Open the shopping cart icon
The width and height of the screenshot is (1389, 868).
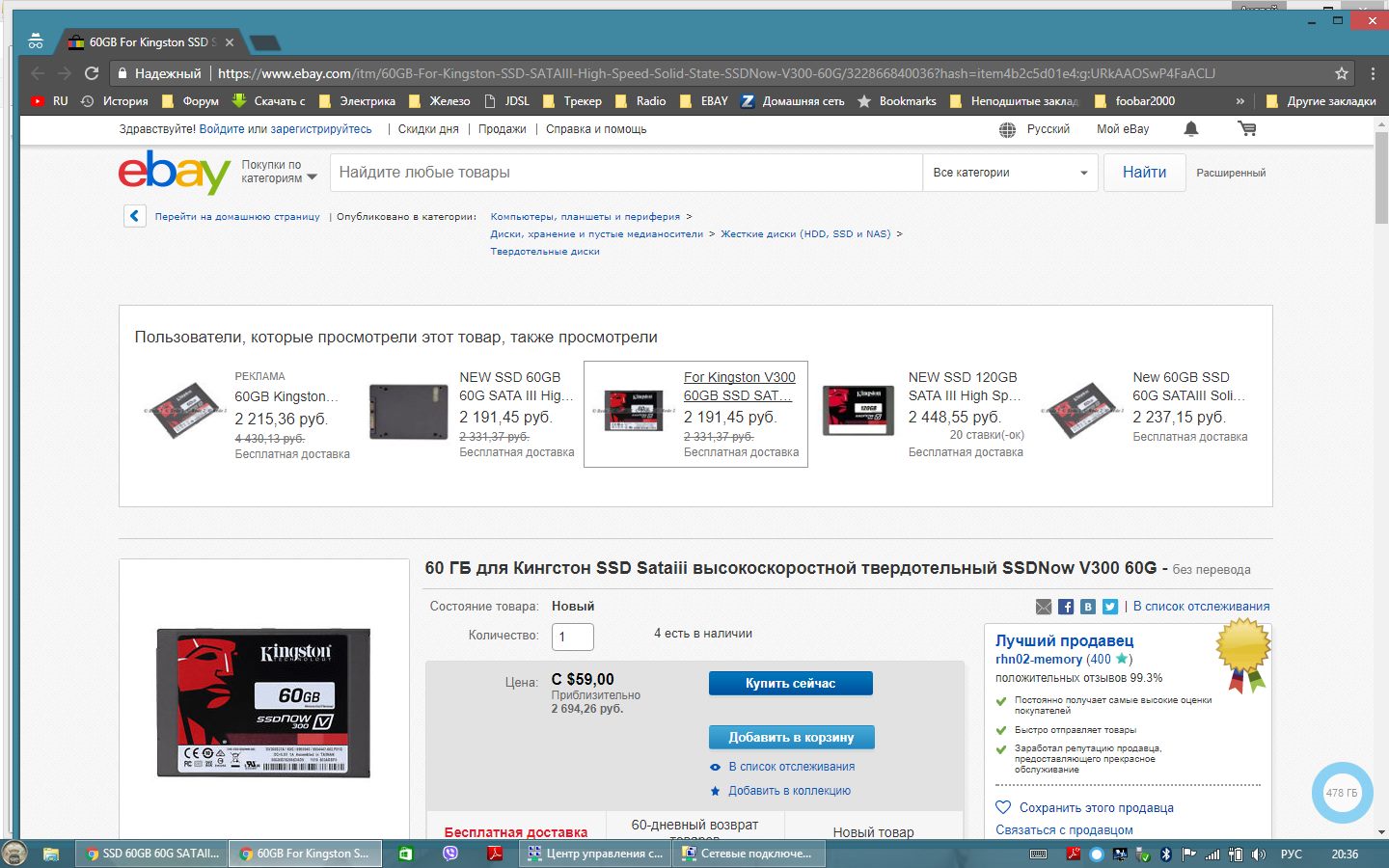coord(1246,129)
